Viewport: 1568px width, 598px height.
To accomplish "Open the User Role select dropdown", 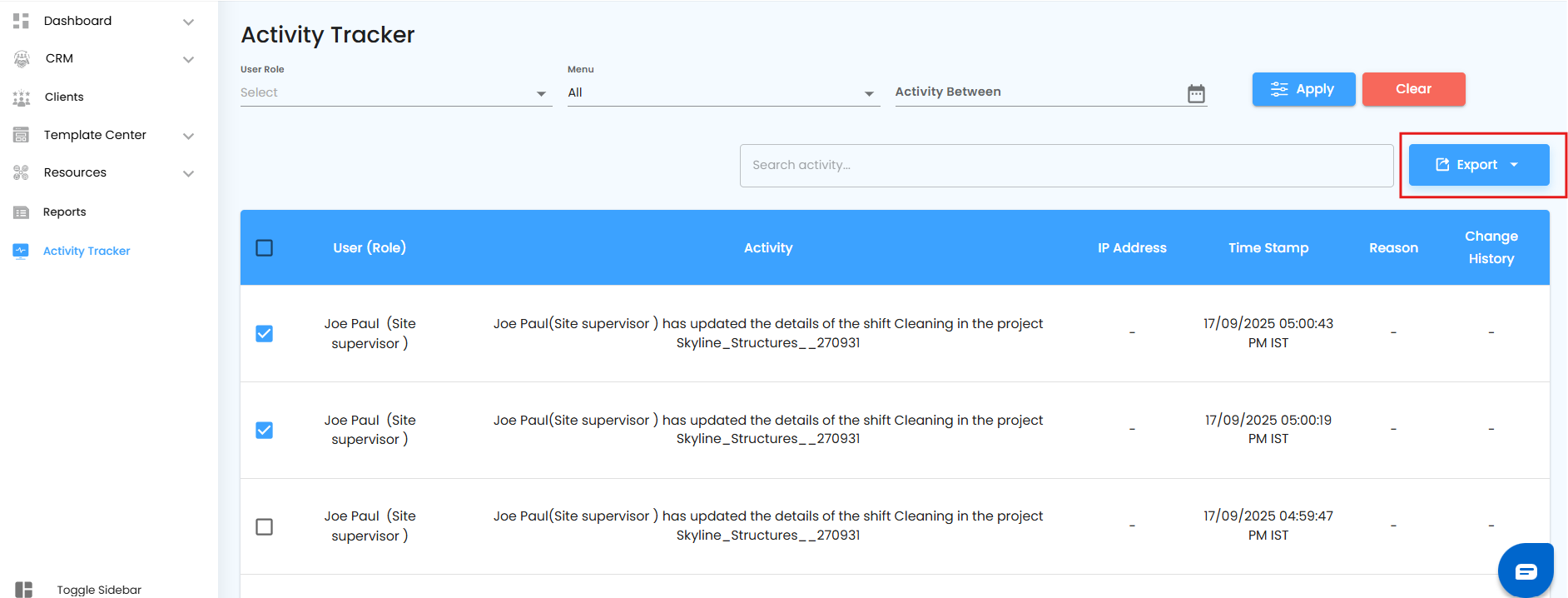I will pos(396,92).
